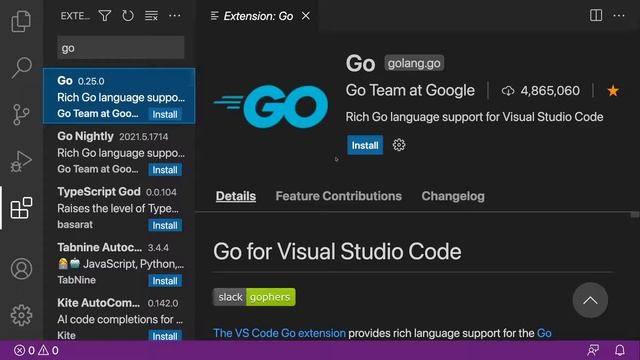Open the Explorer view in activity bar

[21, 21]
